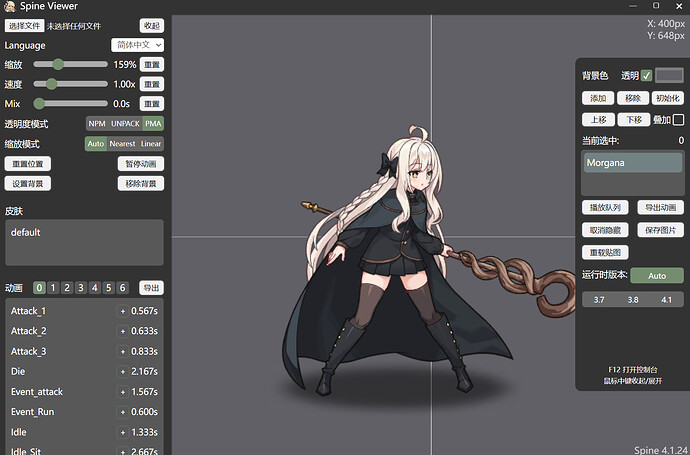The height and width of the screenshot is (455, 690).
Task: Click the Spine Viewer app icon in title bar
Action: click(x=9, y=6)
